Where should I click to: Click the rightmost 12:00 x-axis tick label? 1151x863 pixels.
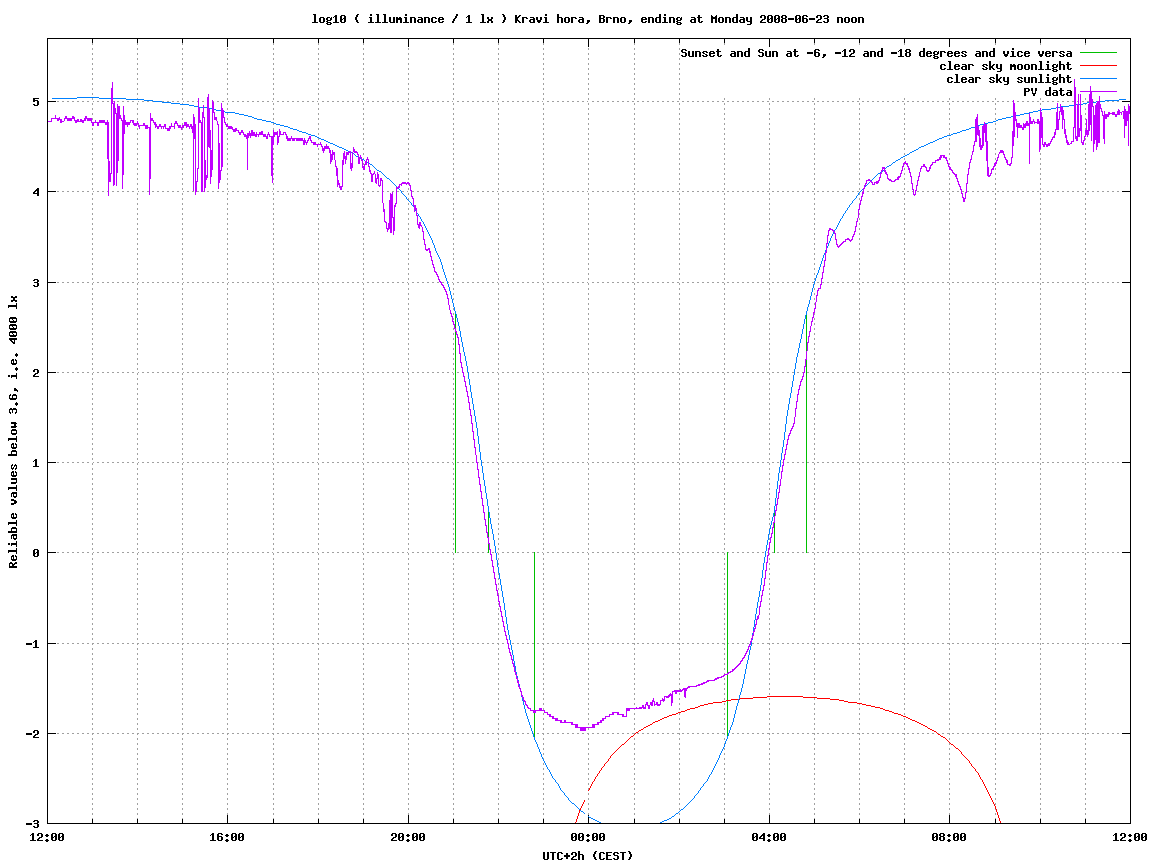(1131, 837)
